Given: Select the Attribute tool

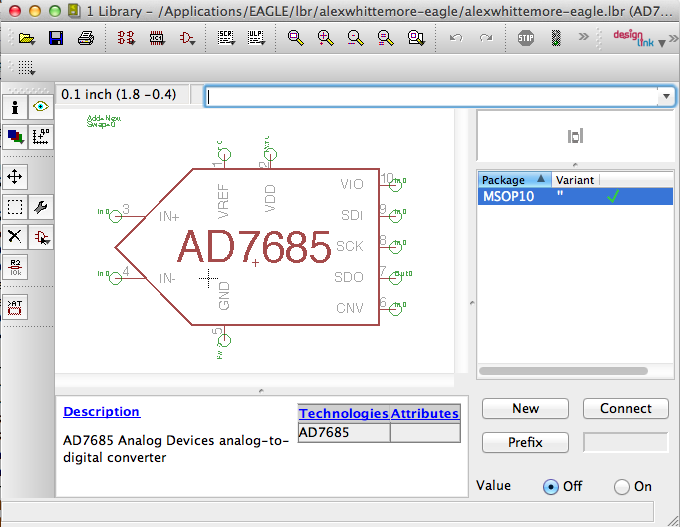Looking at the screenshot, I should tap(15, 307).
